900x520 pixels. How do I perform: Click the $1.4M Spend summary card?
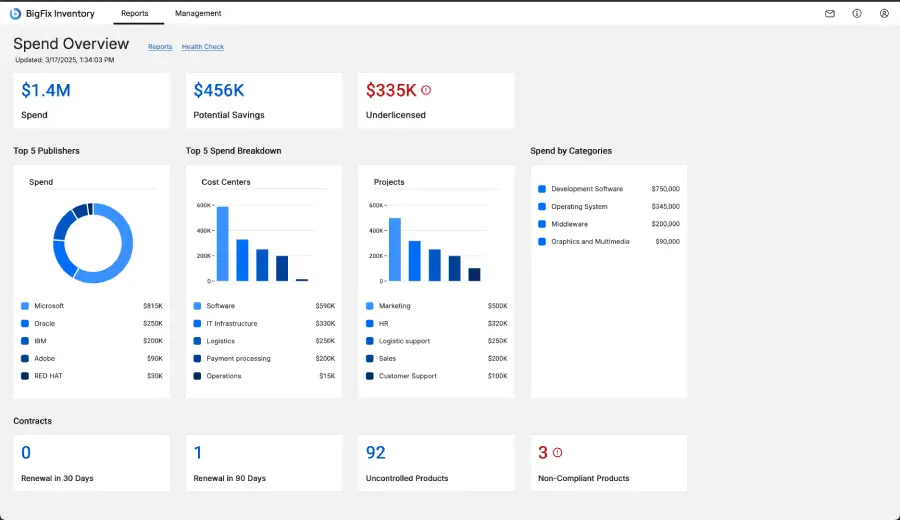[91, 100]
